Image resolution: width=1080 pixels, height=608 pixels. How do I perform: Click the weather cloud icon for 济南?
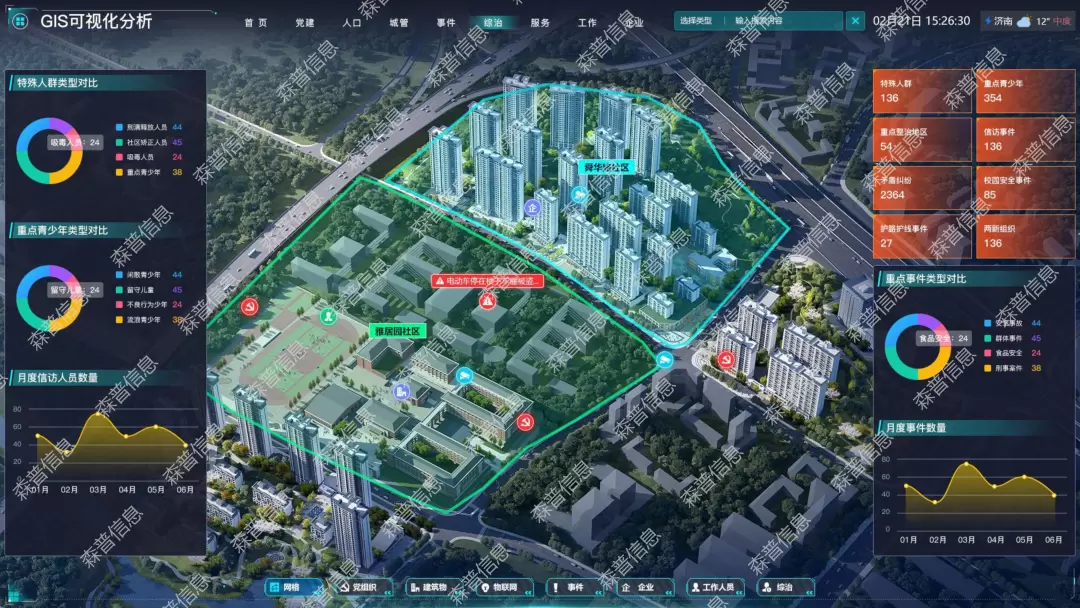[x=1024, y=21]
